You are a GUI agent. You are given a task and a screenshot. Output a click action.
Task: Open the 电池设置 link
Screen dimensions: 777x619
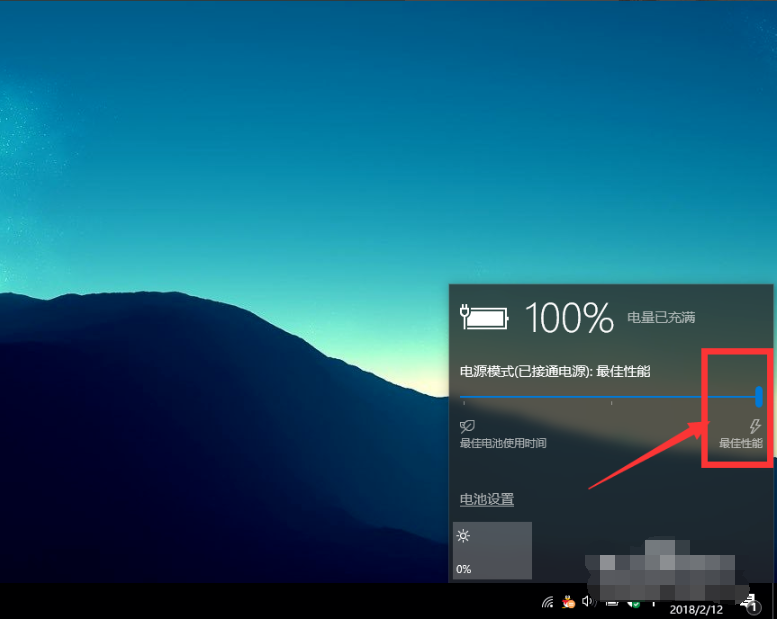pos(487,499)
